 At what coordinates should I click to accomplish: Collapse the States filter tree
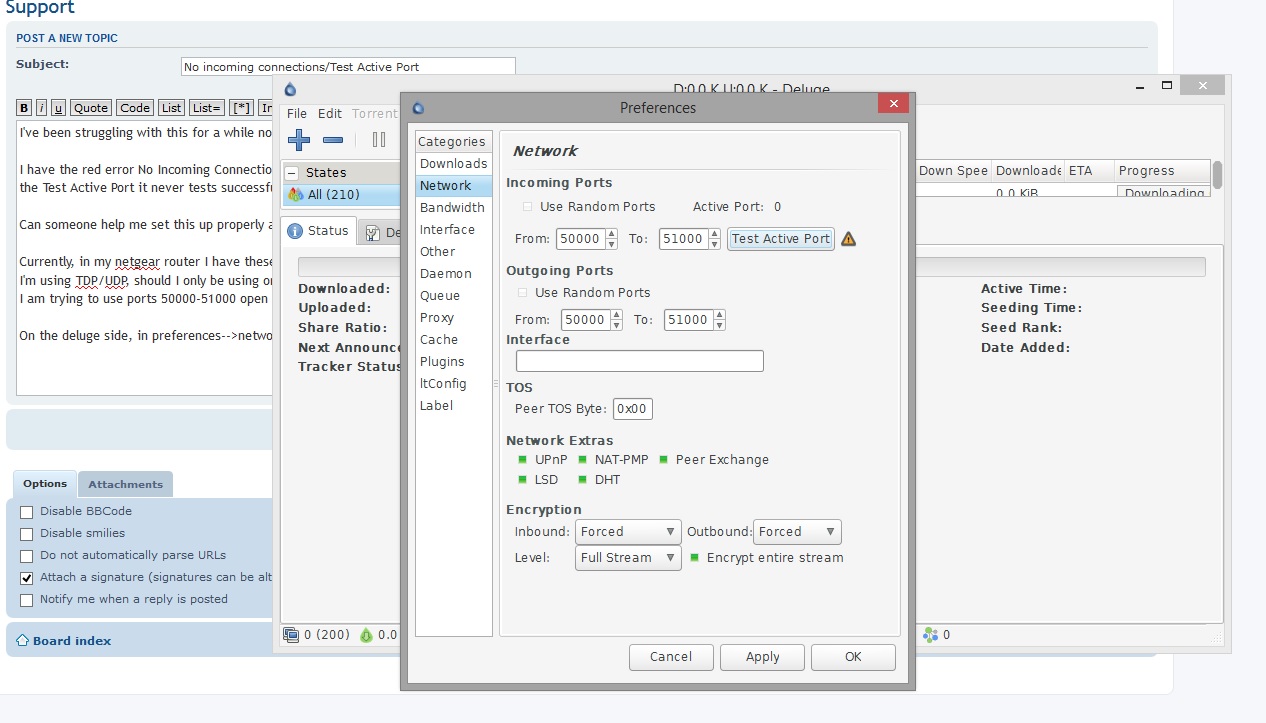click(292, 173)
